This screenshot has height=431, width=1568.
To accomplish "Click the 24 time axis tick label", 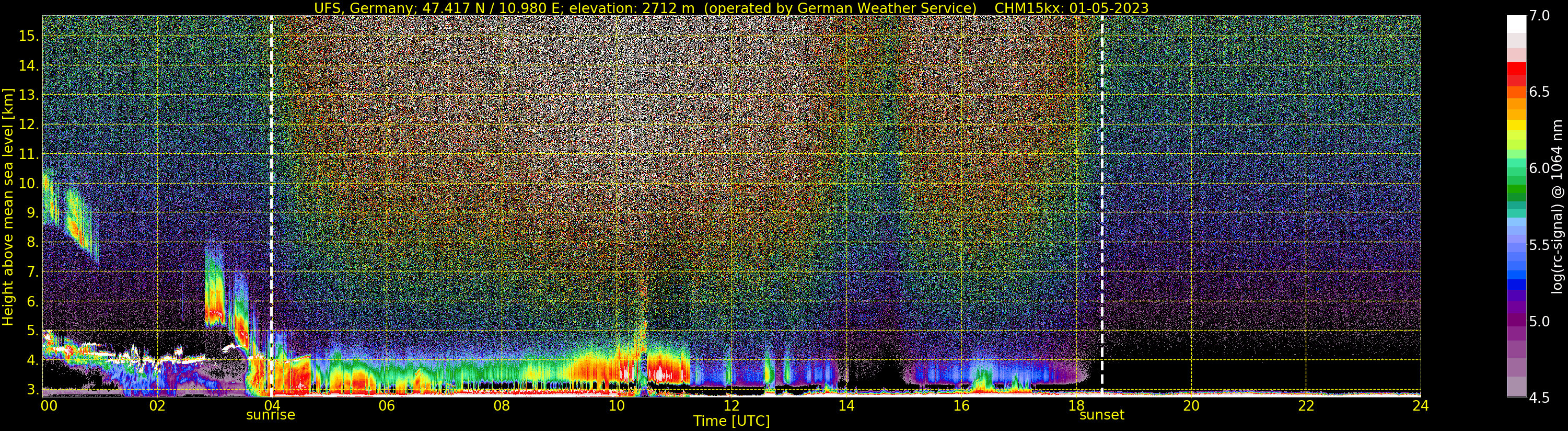I will (1421, 405).
